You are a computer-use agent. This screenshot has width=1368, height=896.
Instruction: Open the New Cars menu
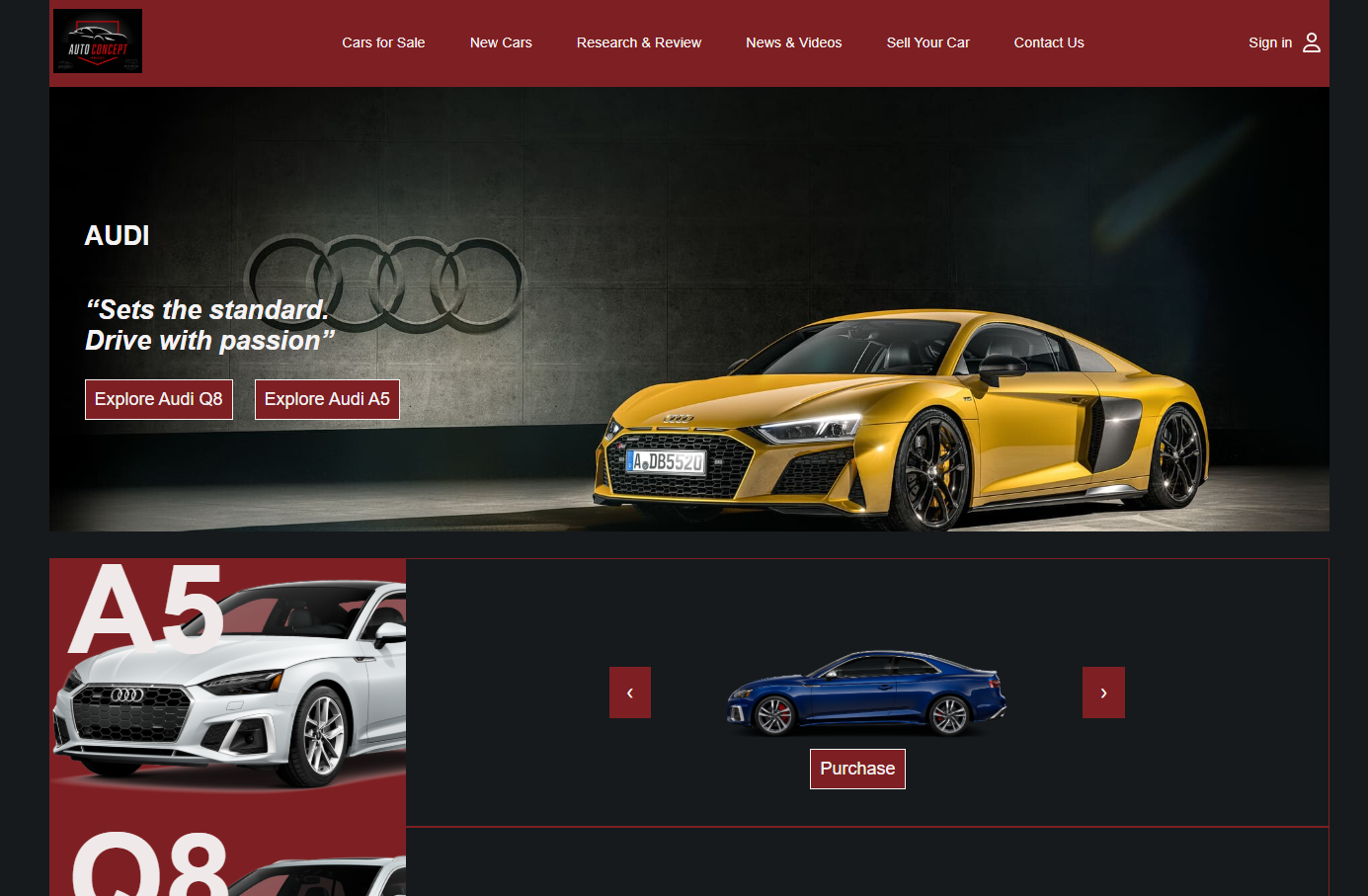(x=501, y=42)
